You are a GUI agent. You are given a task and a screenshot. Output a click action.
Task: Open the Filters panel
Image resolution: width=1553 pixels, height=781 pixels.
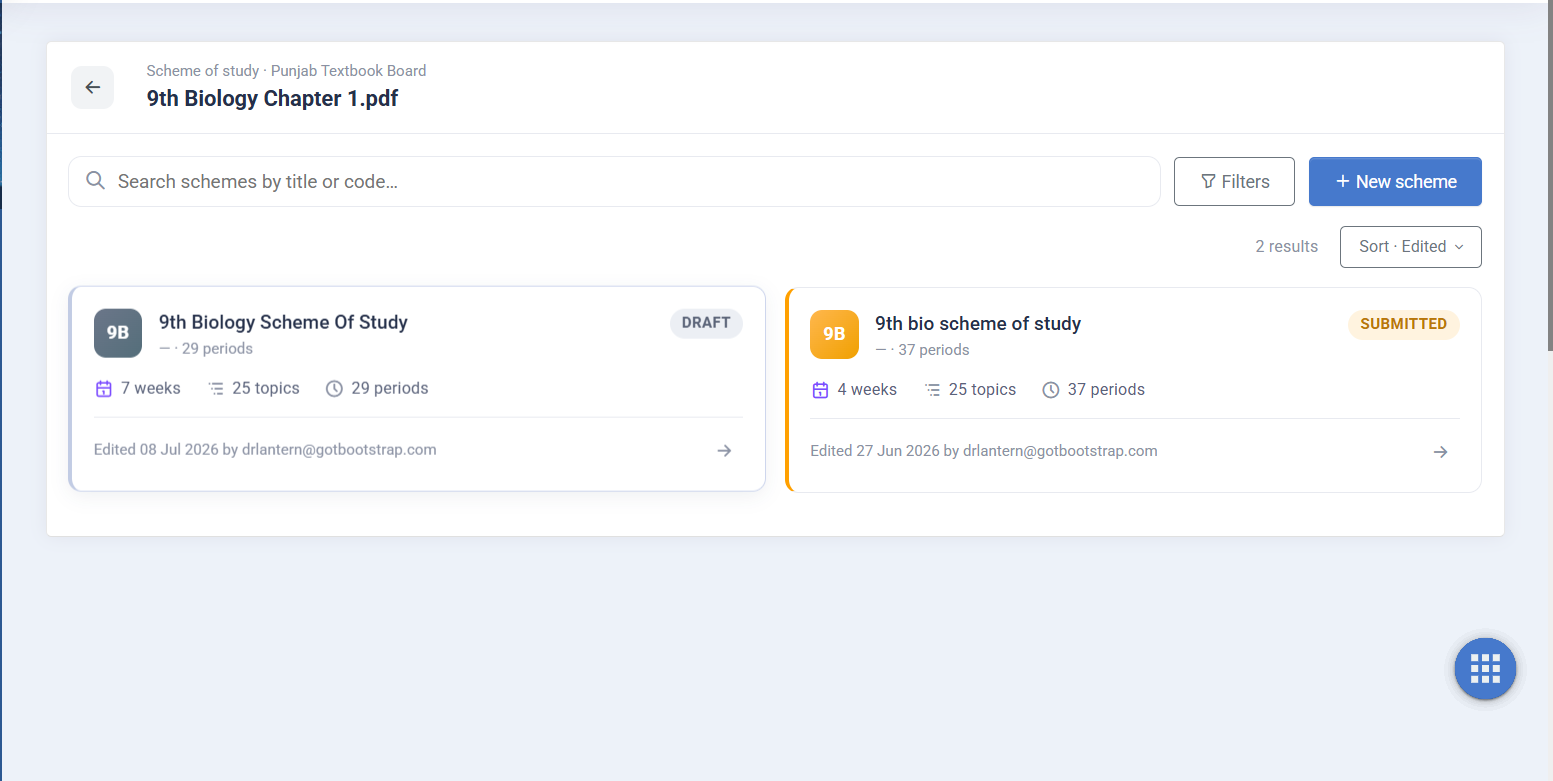1234,182
